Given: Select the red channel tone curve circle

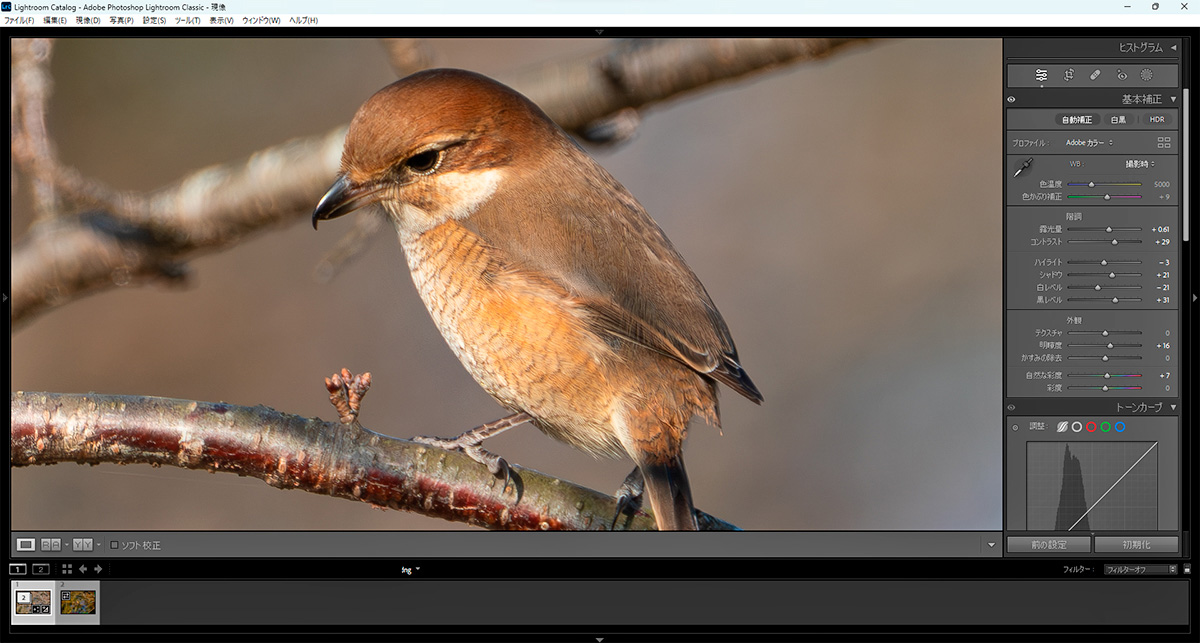Looking at the screenshot, I should 1091,427.
